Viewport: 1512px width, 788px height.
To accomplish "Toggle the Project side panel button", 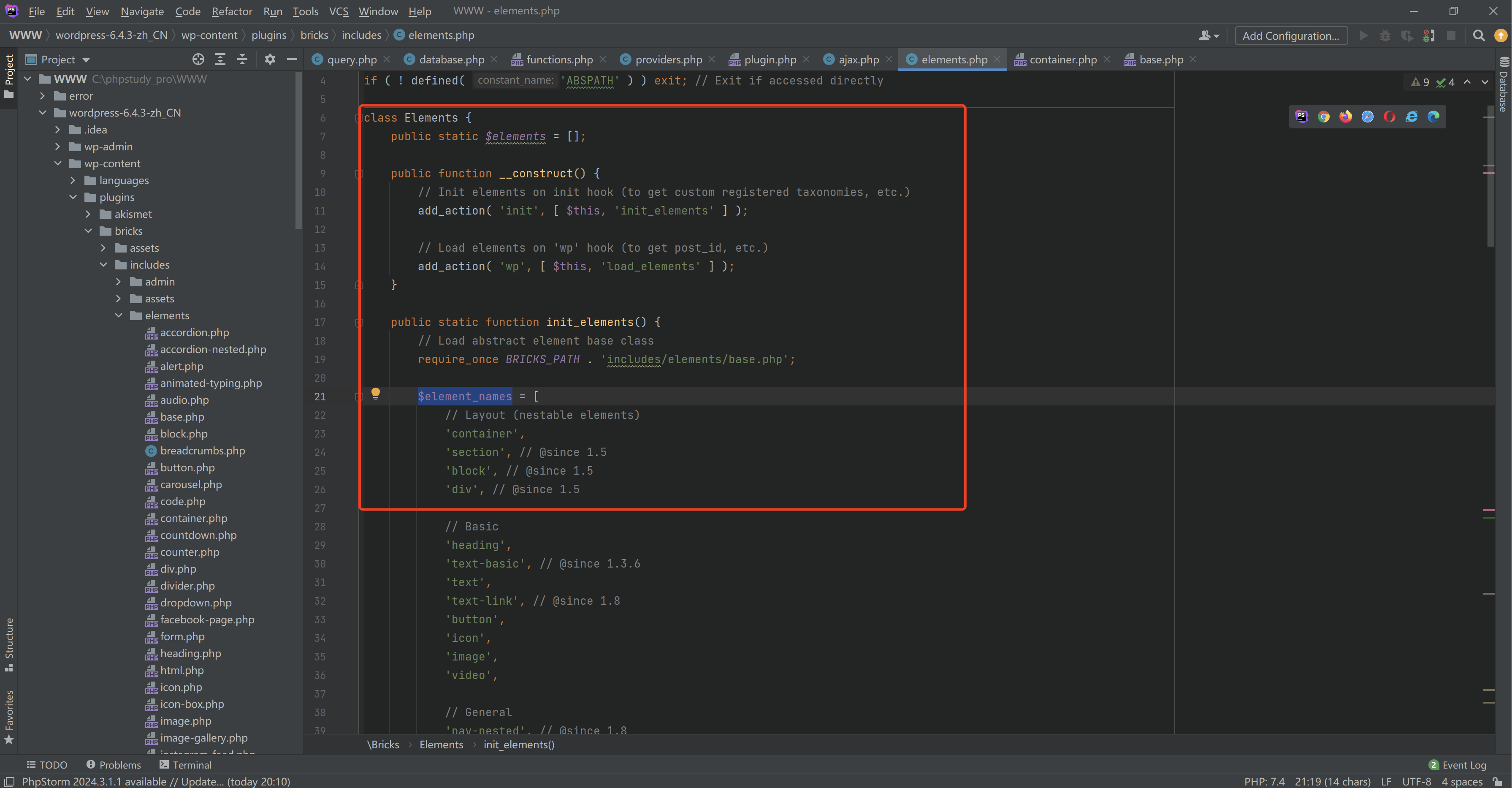I will coord(9,76).
